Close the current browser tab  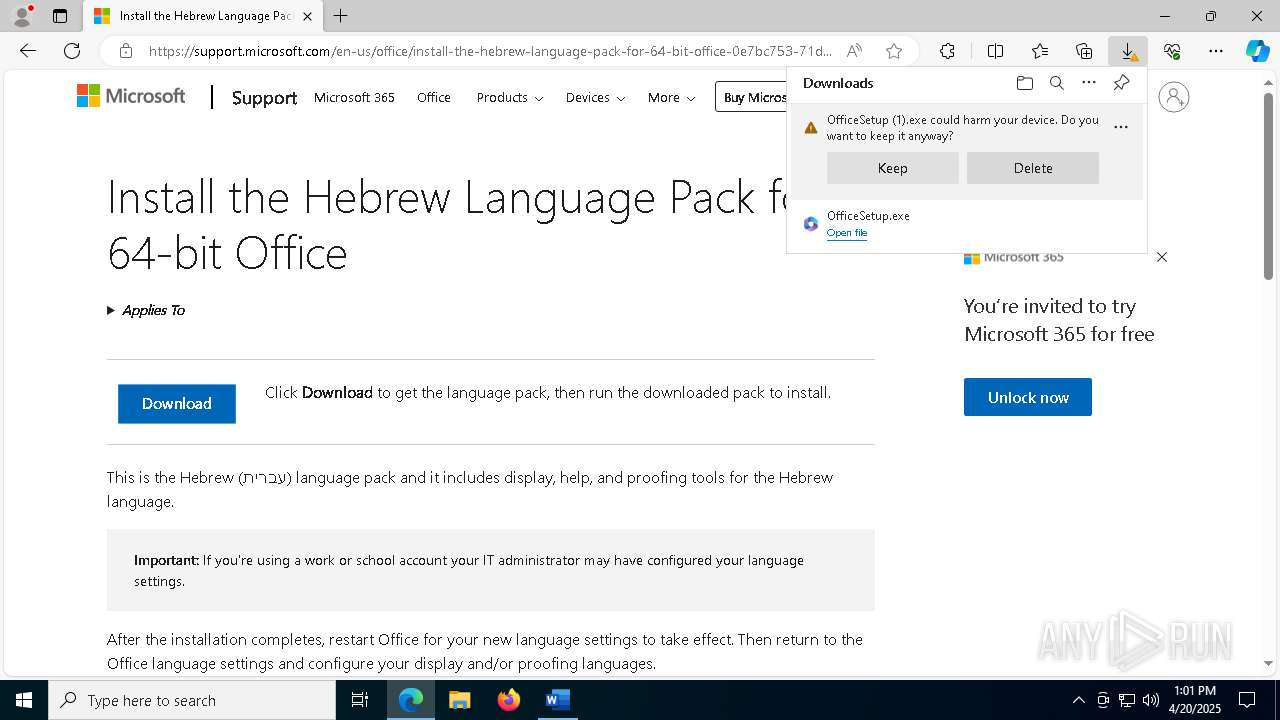tap(307, 16)
